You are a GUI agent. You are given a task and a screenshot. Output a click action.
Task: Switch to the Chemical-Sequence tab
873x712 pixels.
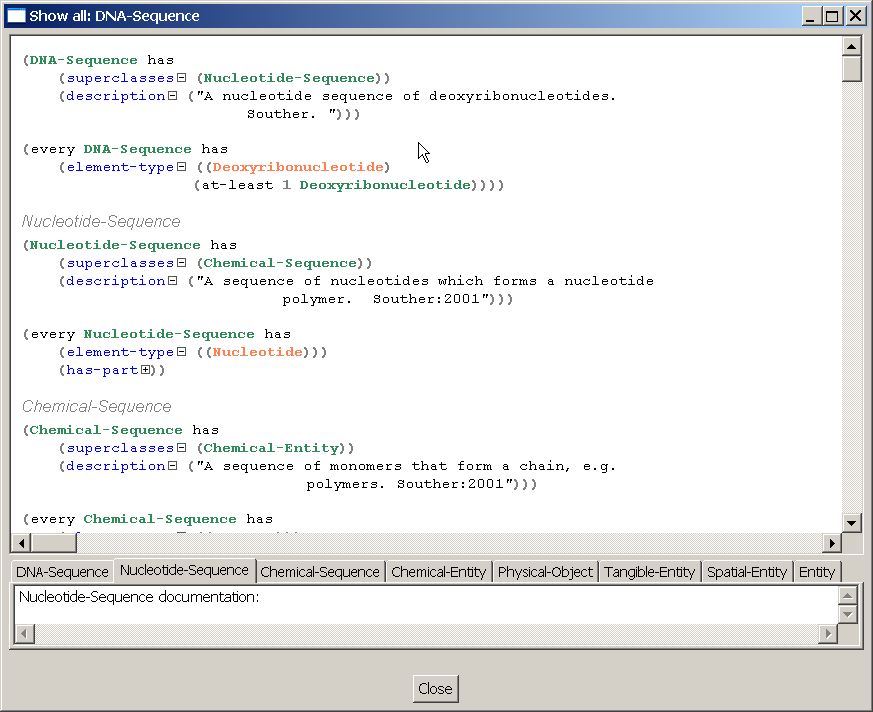(x=320, y=572)
